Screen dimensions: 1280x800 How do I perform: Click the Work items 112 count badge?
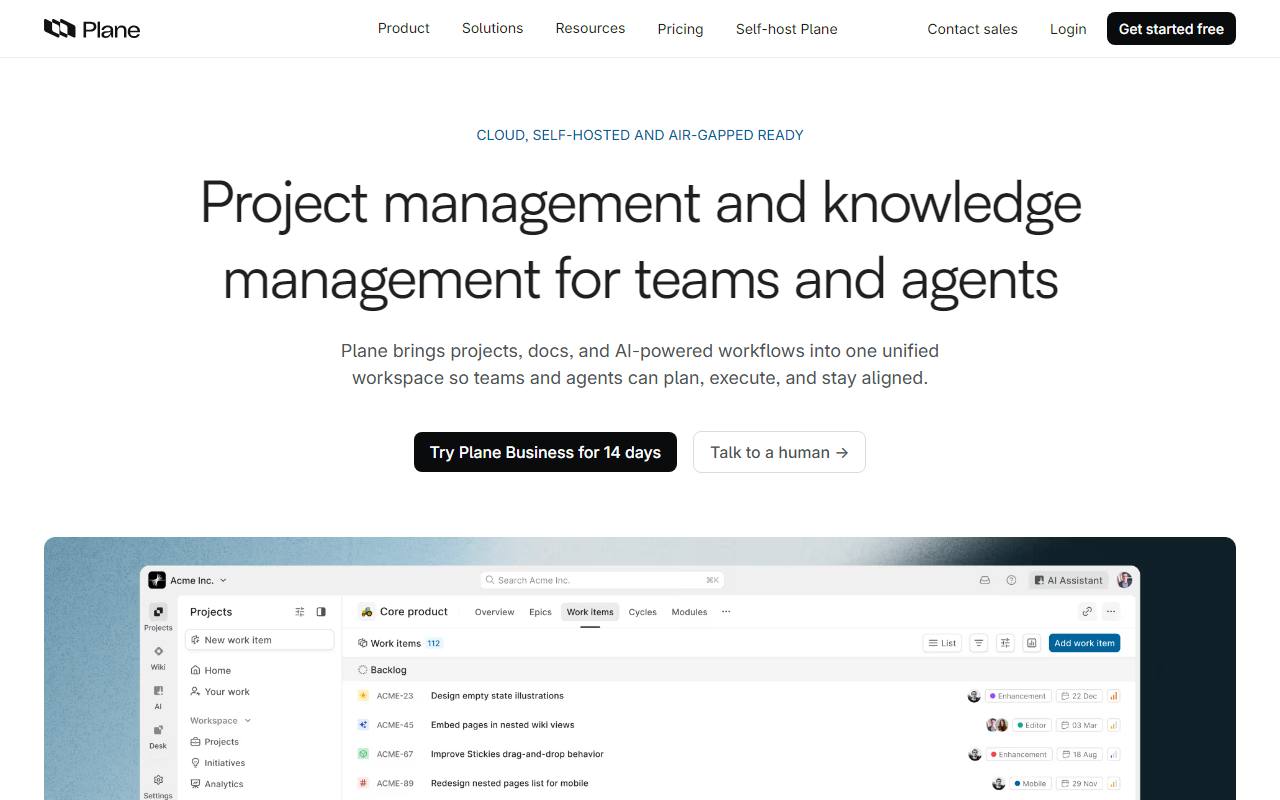(434, 643)
